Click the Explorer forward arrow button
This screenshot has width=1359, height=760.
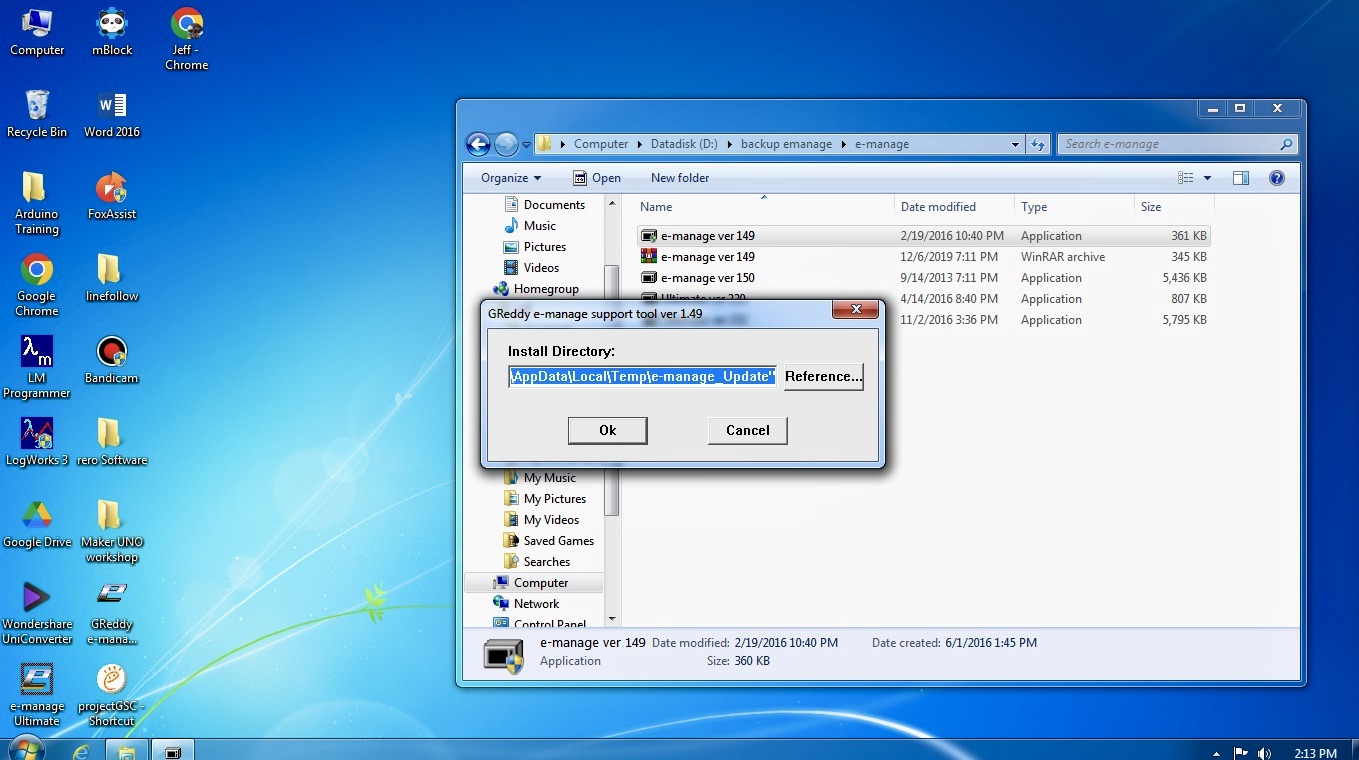coord(506,144)
